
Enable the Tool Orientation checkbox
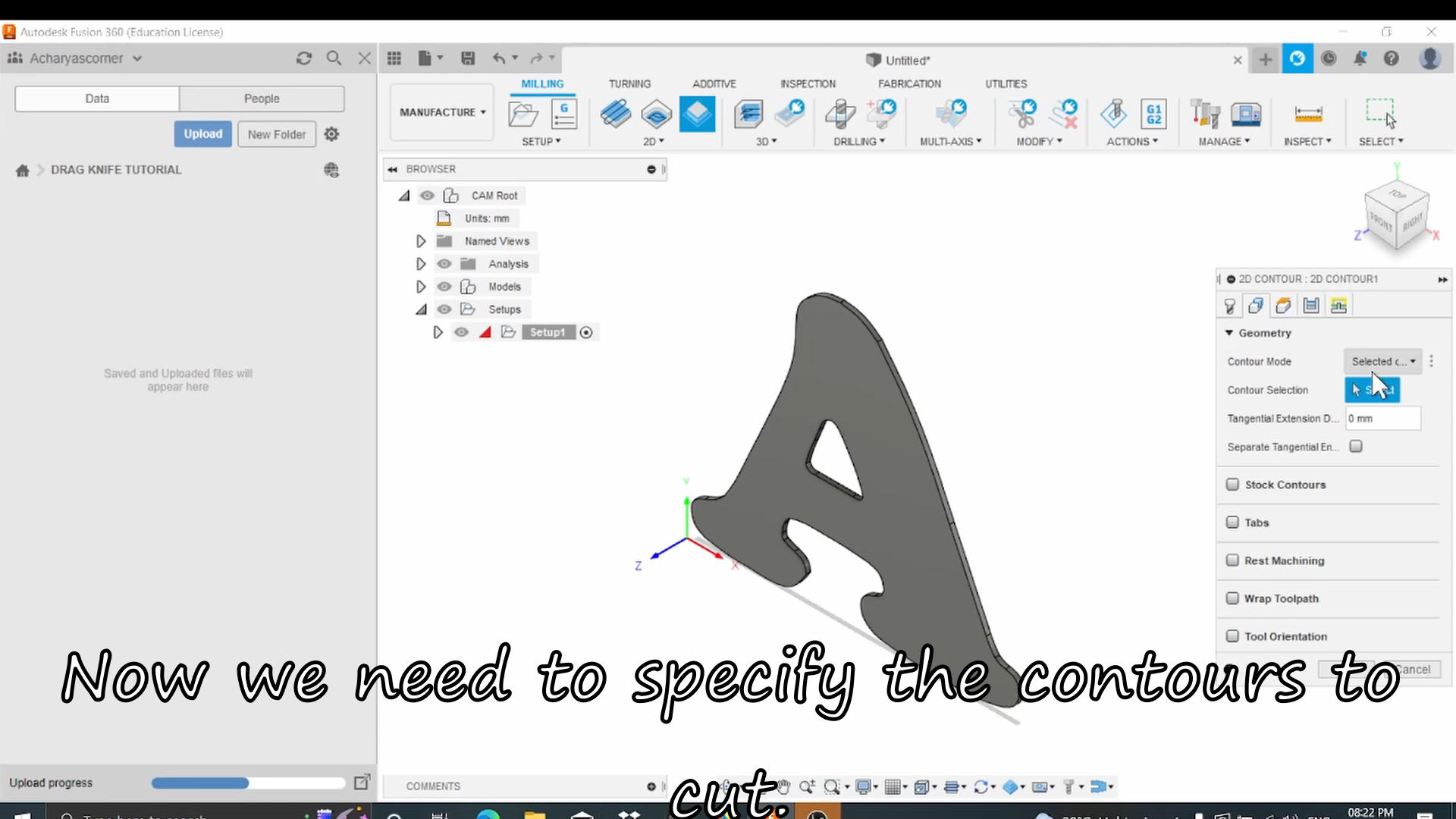(x=1232, y=636)
